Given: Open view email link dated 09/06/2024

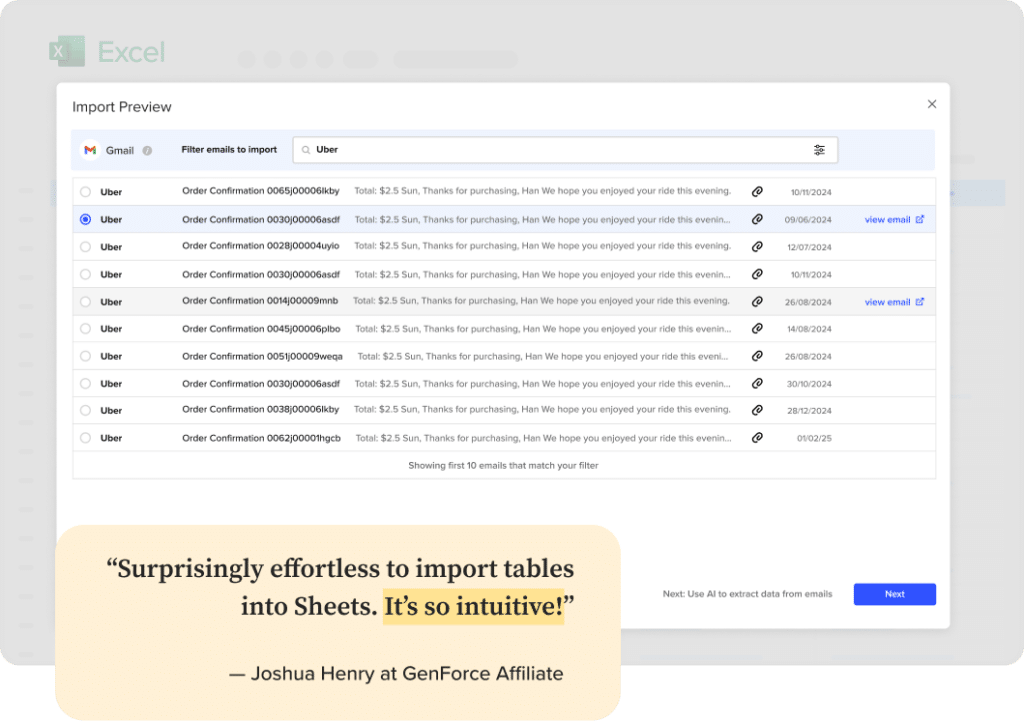Looking at the screenshot, I should pos(893,220).
